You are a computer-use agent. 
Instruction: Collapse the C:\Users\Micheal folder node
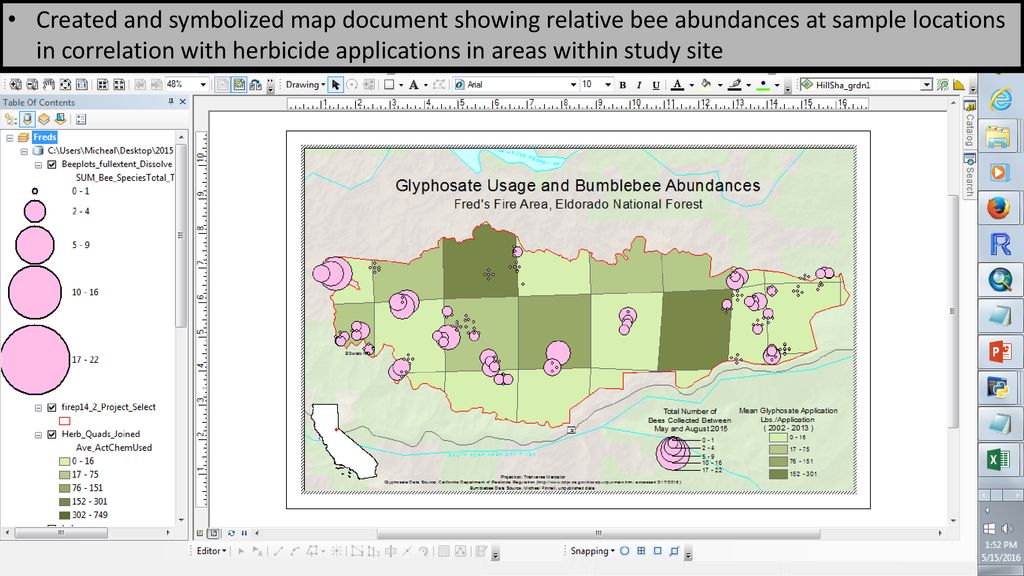coord(24,151)
